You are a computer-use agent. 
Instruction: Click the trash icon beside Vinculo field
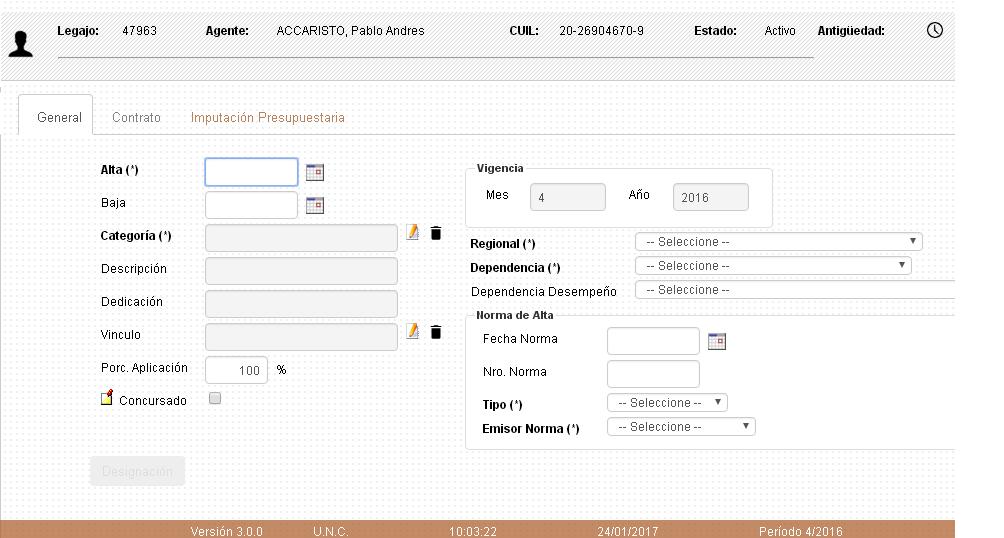[436, 332]
